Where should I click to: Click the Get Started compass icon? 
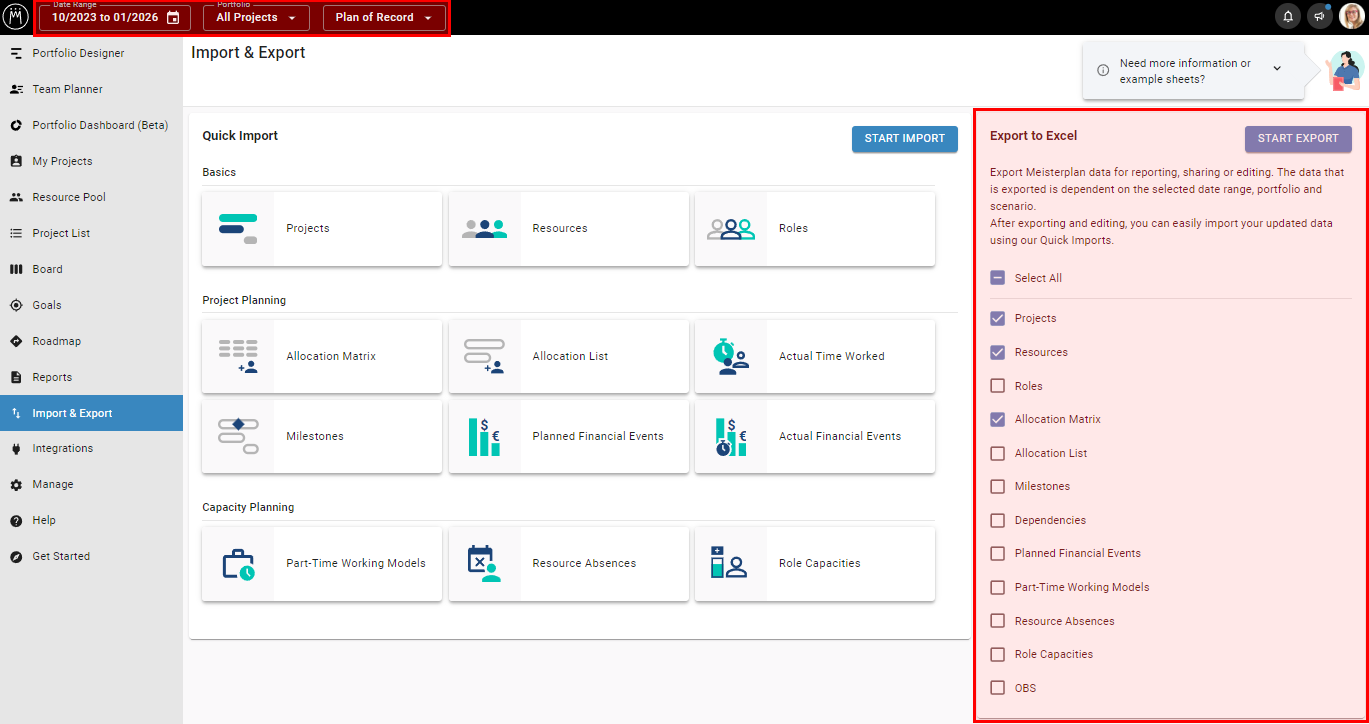click(16, 556)
